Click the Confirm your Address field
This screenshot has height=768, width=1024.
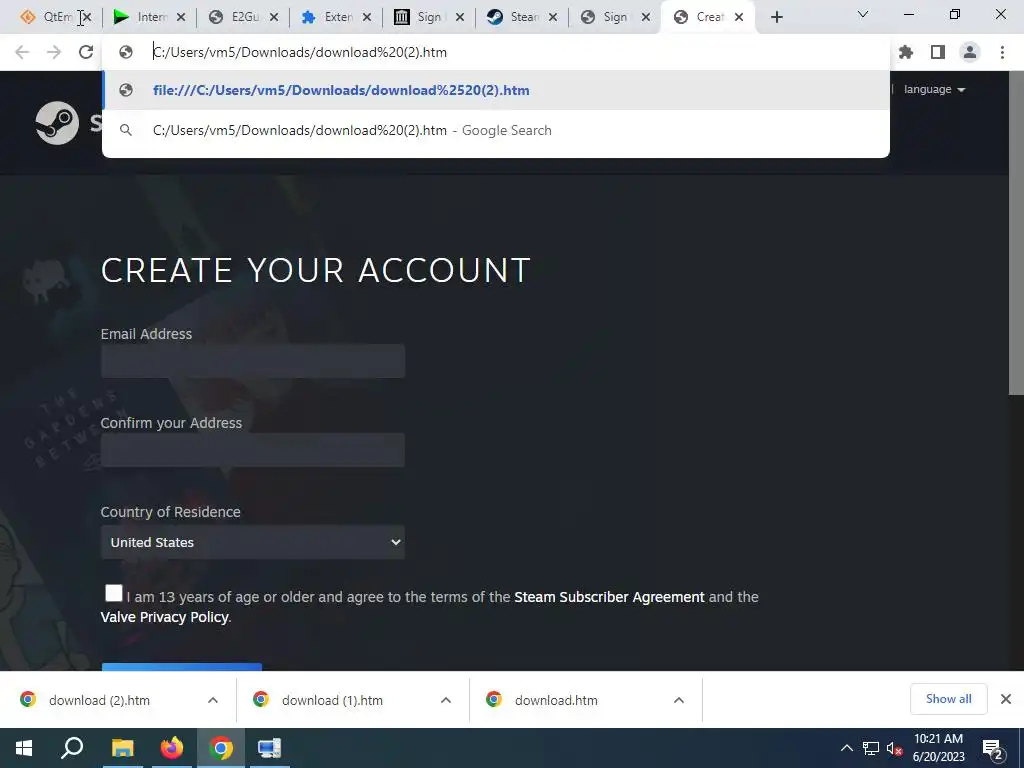[253, 449]
